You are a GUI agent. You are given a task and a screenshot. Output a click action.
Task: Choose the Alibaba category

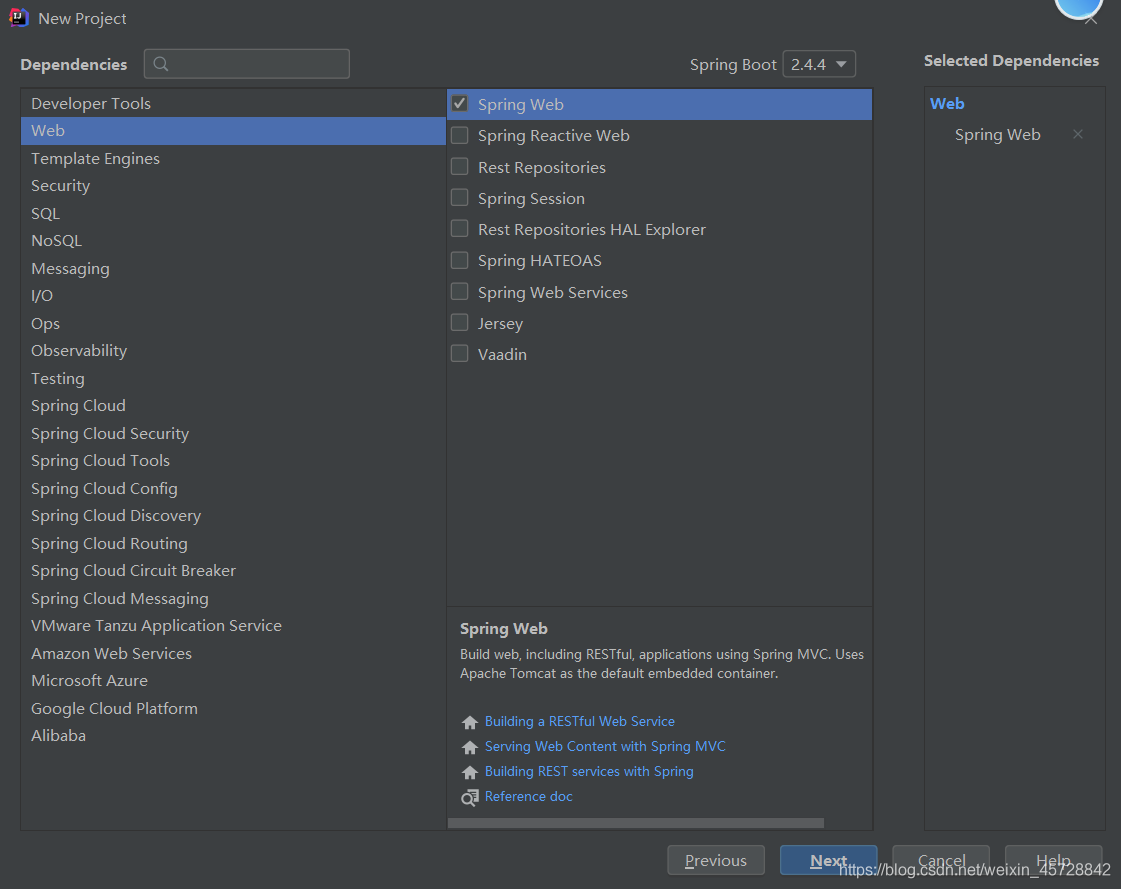pos(233,737)
